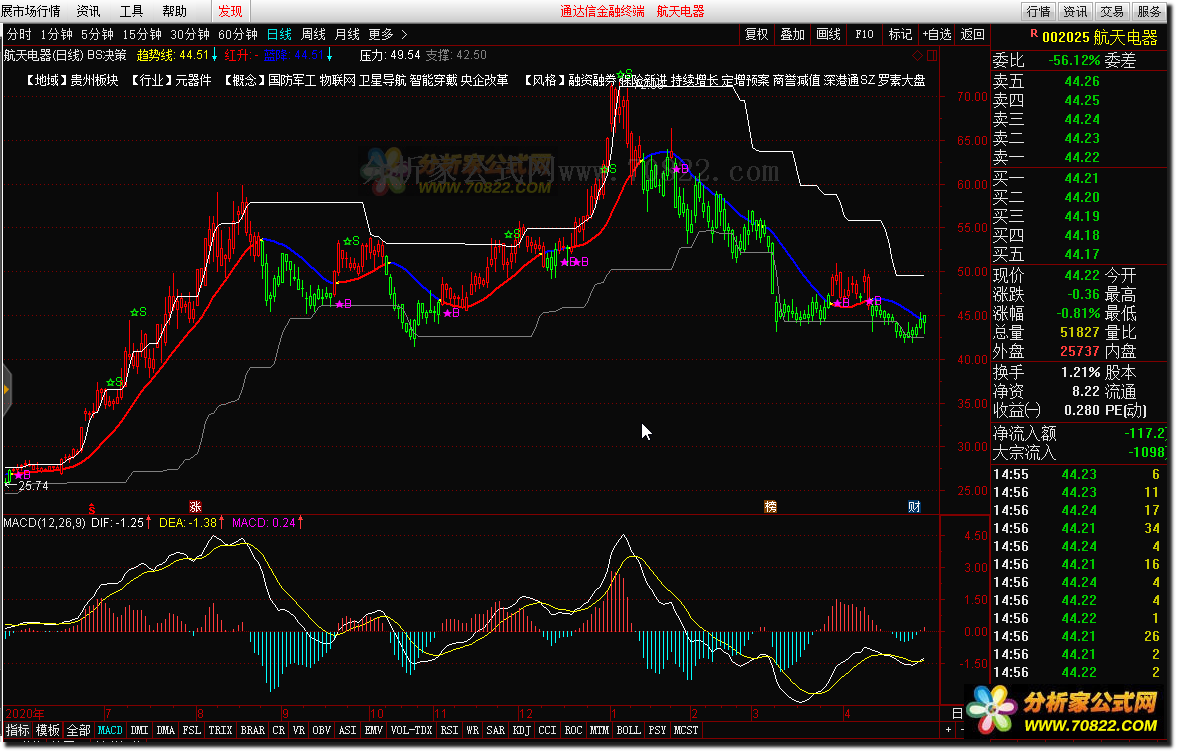Click the 复权 toolbar button

[x=757, y=35]
